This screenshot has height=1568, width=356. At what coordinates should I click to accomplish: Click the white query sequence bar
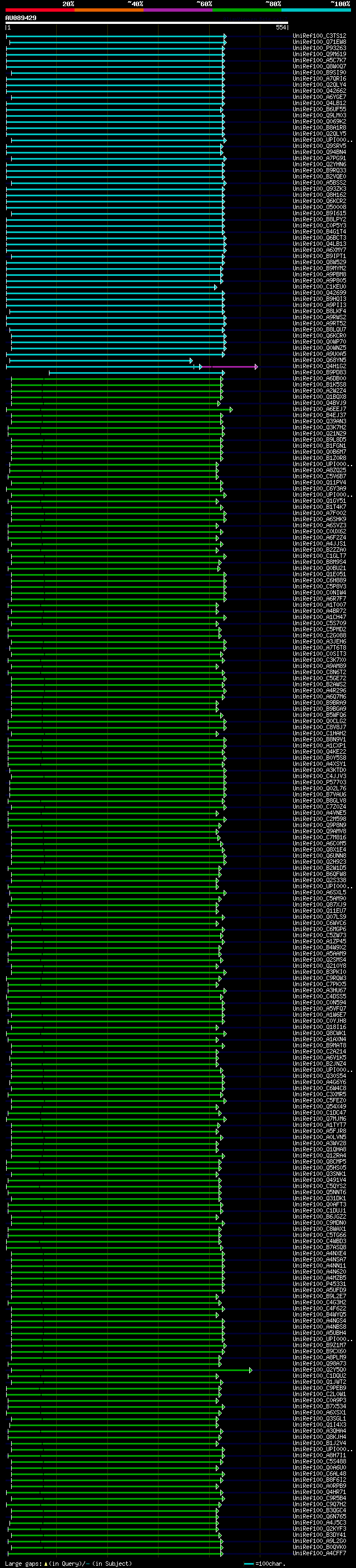147,23
